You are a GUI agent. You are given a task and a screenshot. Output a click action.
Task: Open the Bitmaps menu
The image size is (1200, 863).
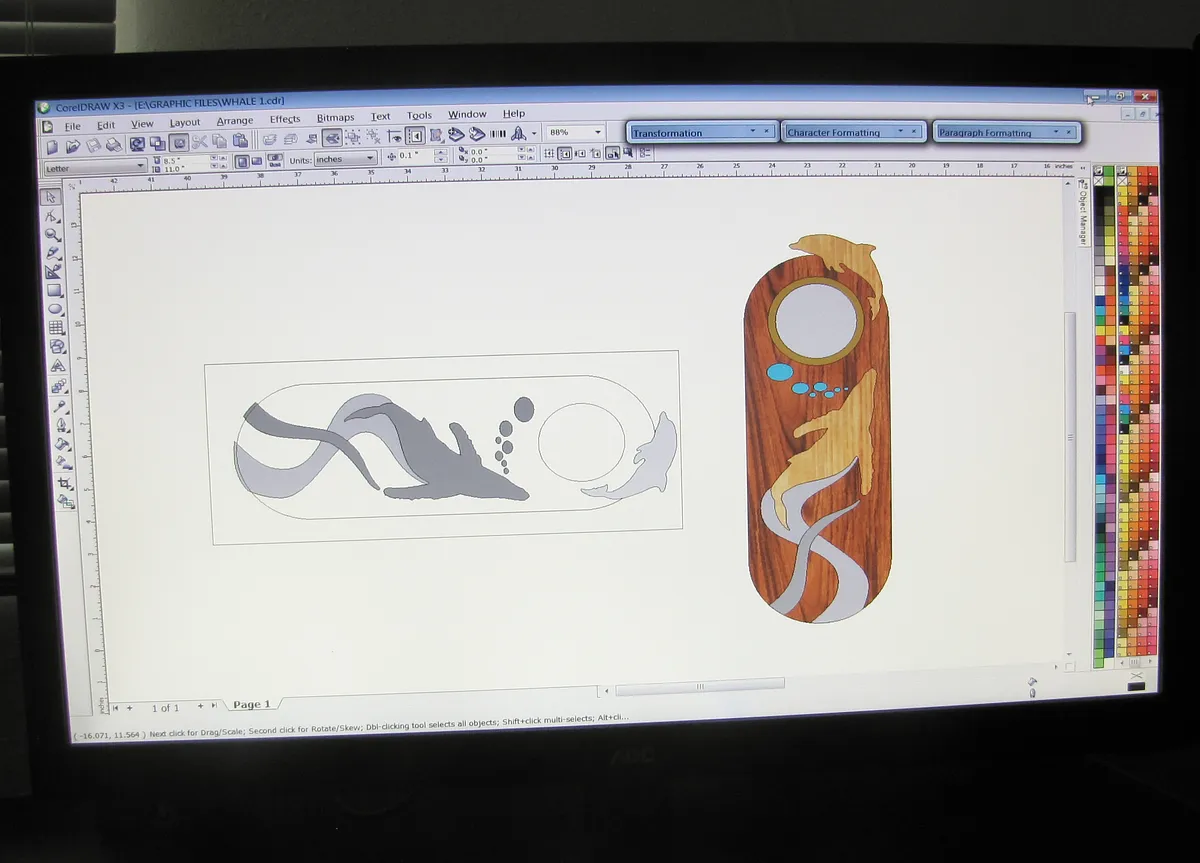(x=335, y=117)
